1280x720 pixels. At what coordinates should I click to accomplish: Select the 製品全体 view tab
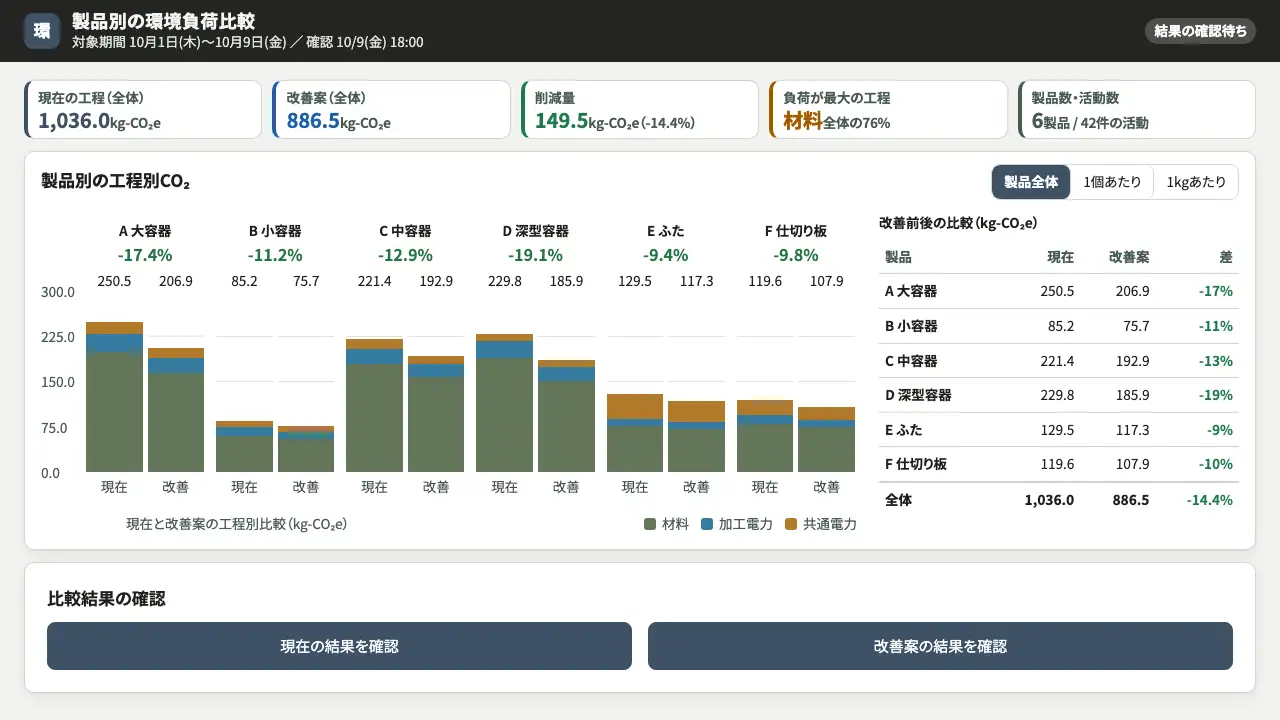(1031, 182)
